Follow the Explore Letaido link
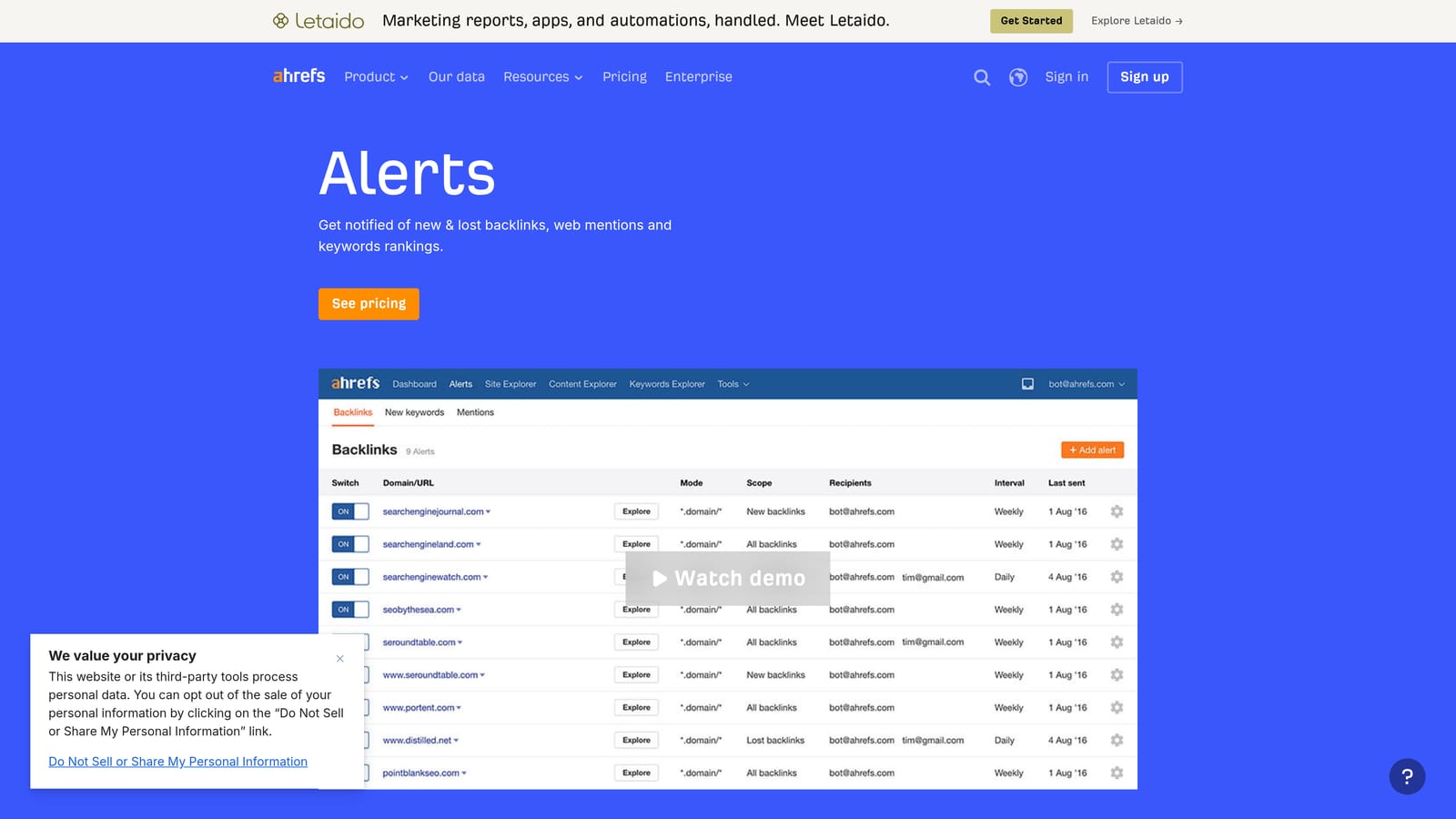This screenshot has height=819, width=1456. click(1137, 21)
